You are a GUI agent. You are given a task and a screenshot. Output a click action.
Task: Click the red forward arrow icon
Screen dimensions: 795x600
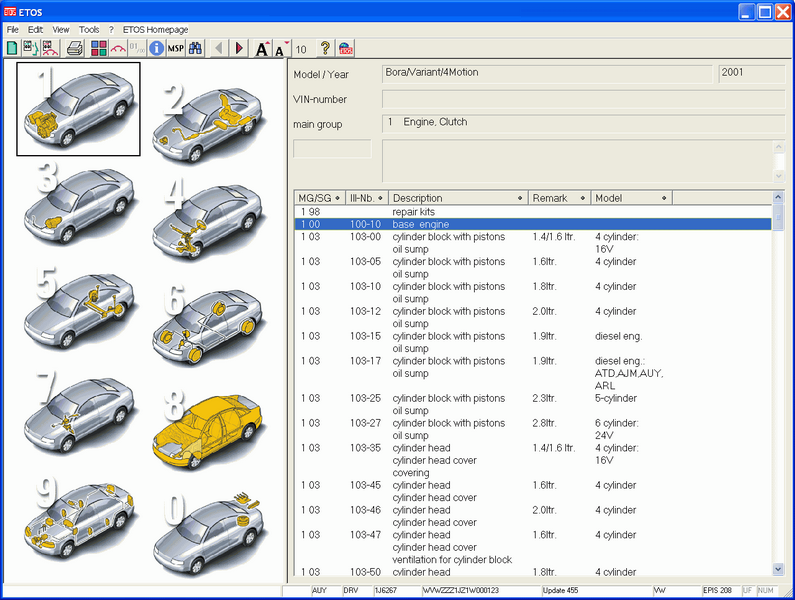(x=239, y=48)
